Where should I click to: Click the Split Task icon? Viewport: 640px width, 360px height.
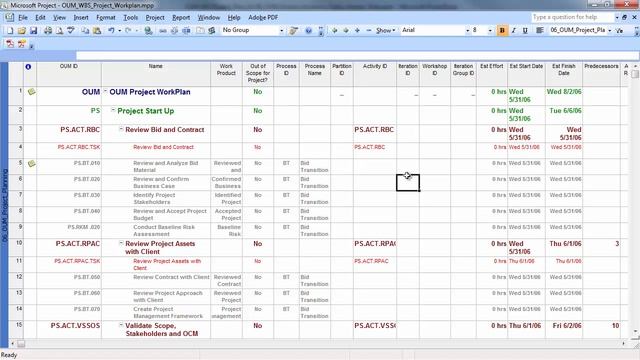[x=186, y=31]
